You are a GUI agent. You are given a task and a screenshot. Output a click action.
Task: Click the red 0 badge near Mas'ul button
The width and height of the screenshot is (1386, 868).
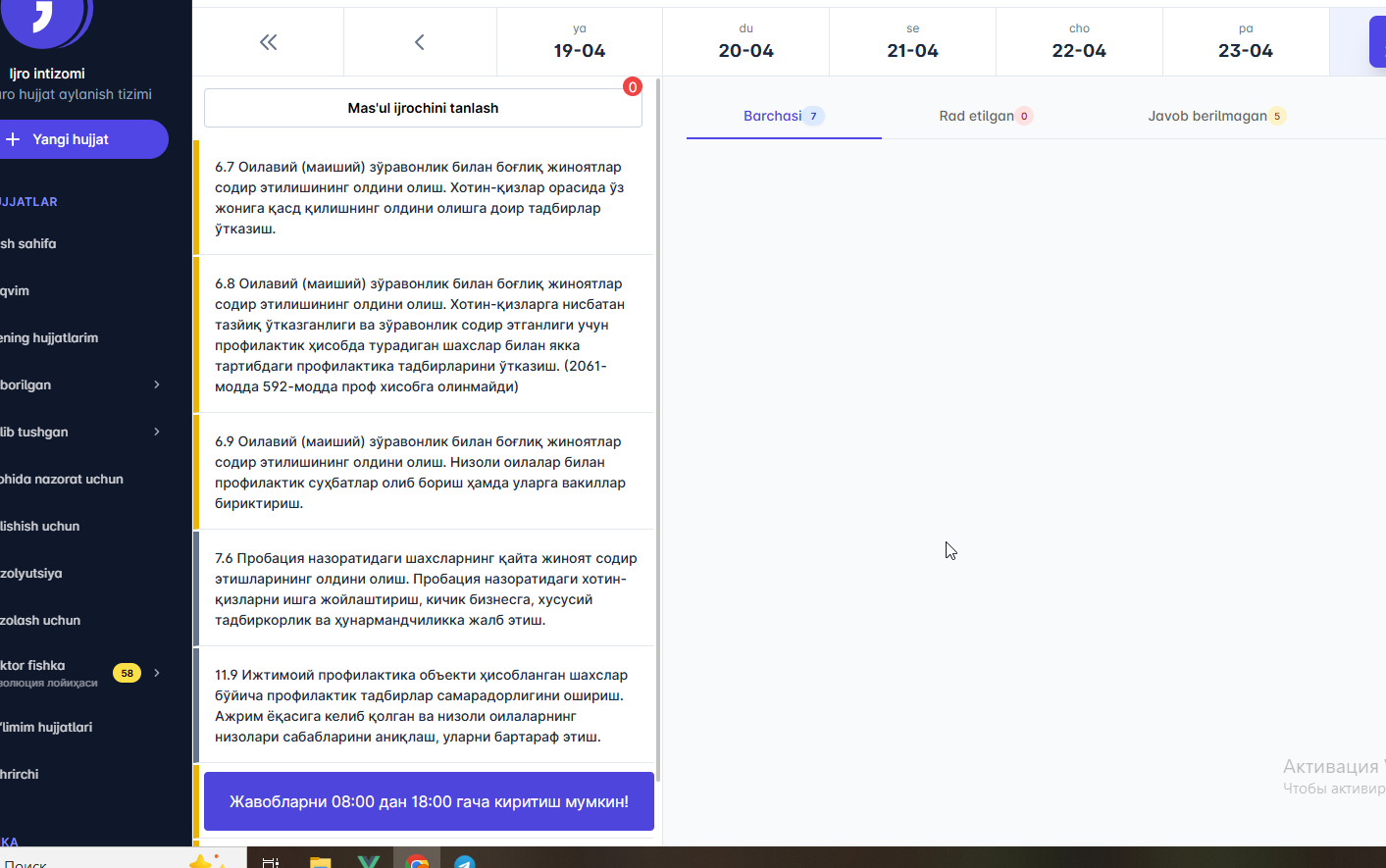633,87
